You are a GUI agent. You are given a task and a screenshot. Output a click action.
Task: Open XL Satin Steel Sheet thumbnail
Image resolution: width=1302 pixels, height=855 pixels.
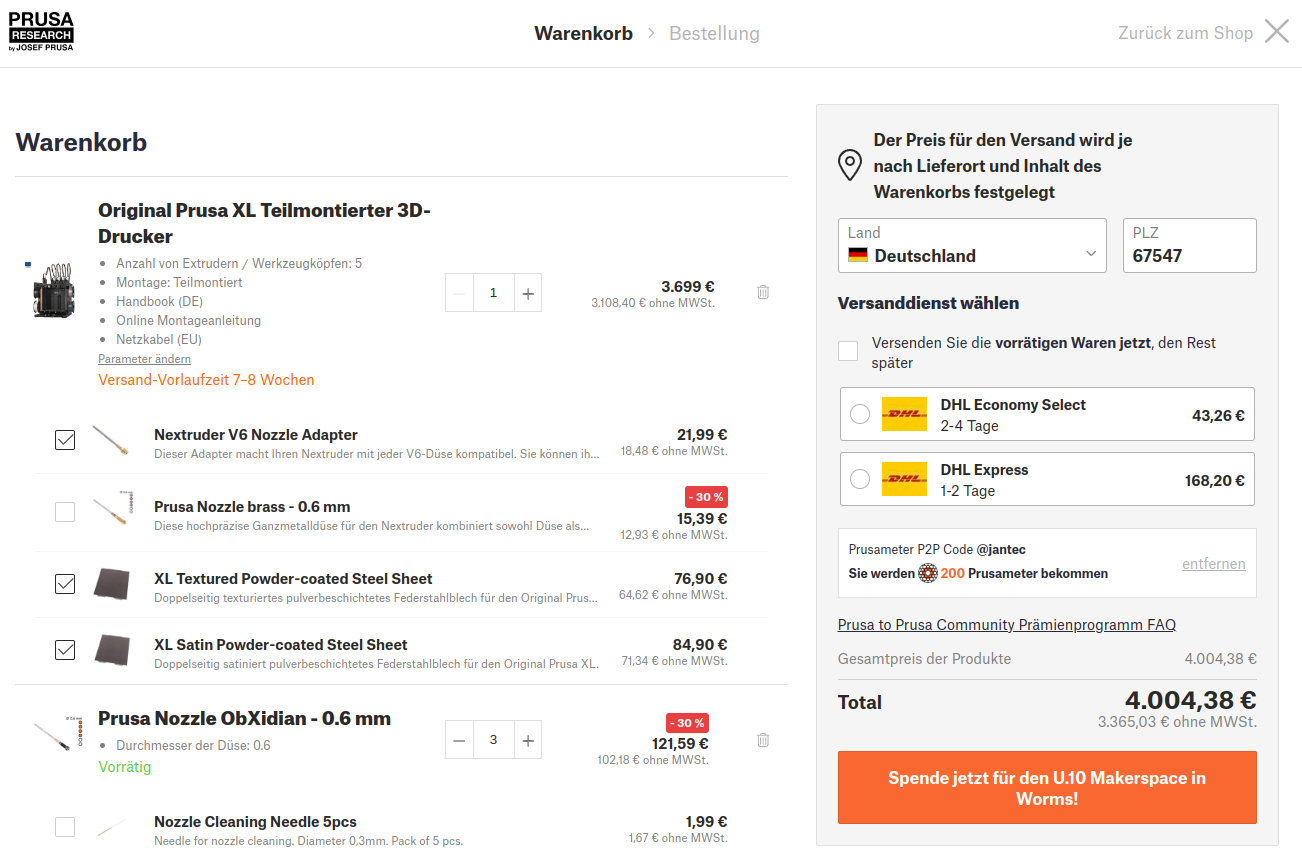pyautogui.click(x=112, y=650)
